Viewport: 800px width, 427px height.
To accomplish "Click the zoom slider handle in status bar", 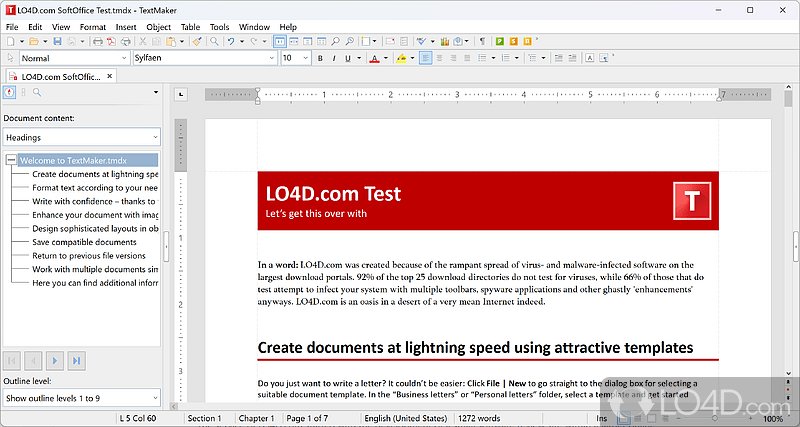I will click(717, 418).
